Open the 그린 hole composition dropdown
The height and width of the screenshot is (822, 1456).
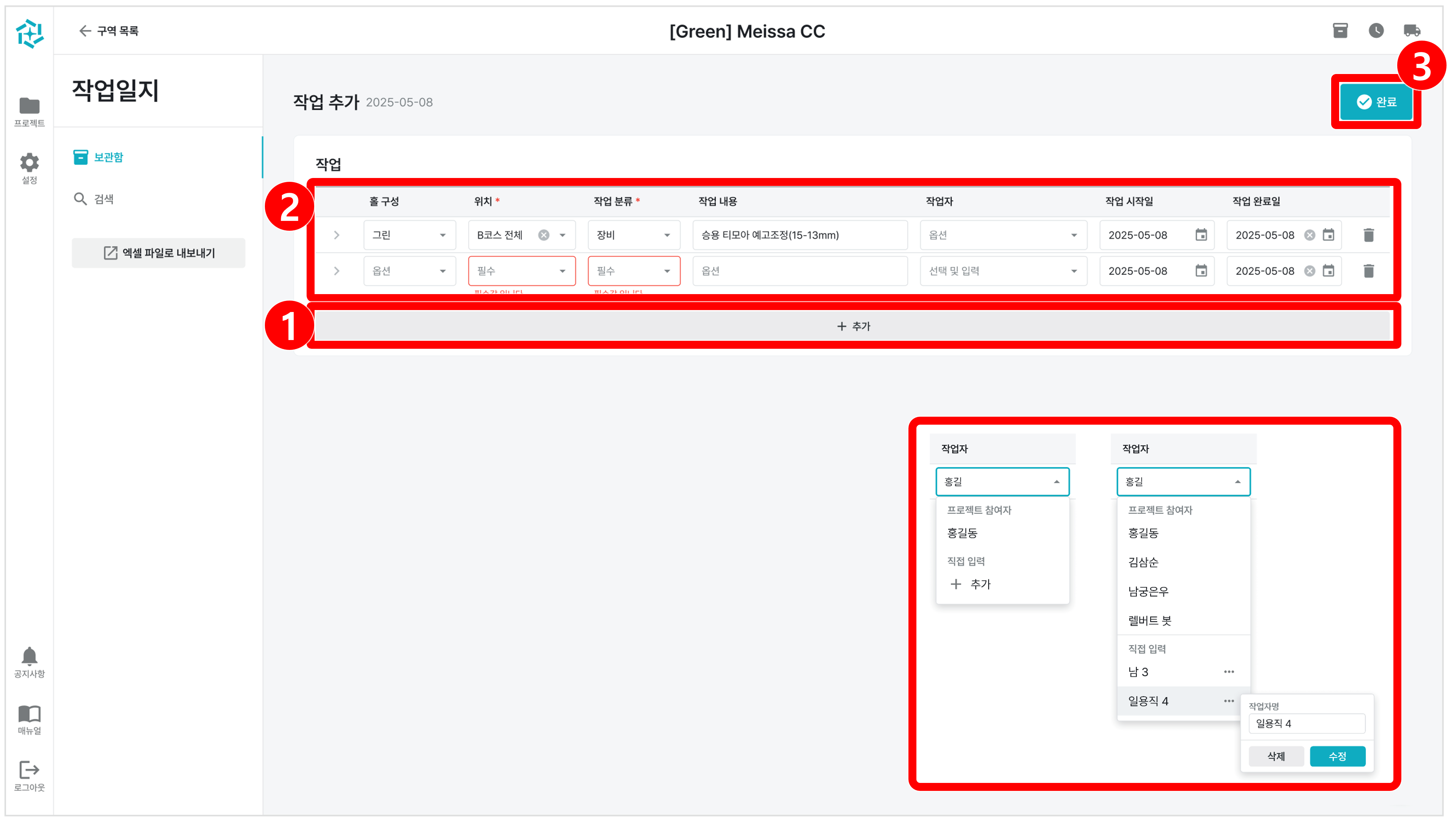coord(409,235)
